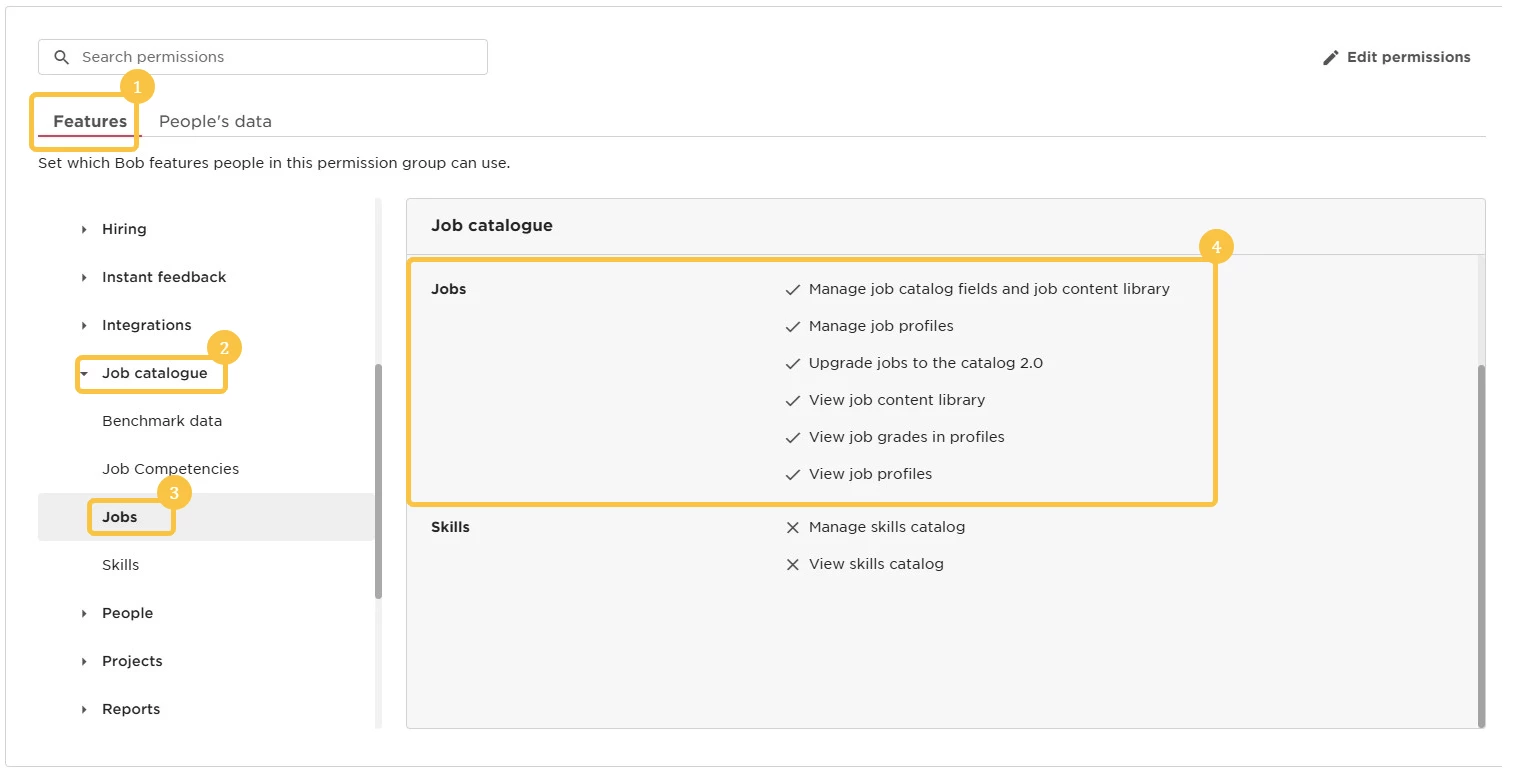The image size is (1519, 777).
Task: Expand the Instant feedback arrow
Action: [x=84, y=277]
